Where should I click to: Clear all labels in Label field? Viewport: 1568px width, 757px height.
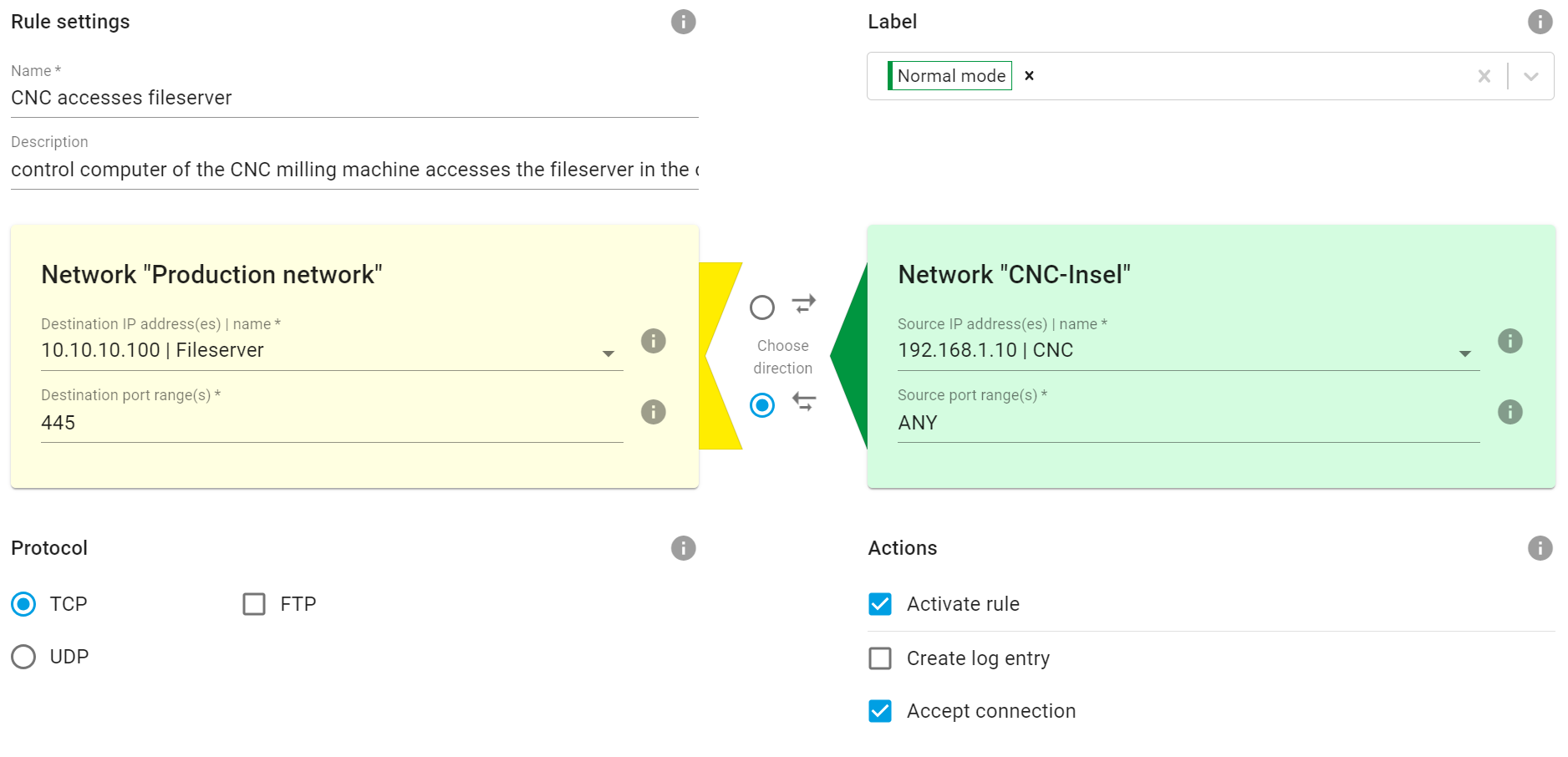[x=1484, y=76]
